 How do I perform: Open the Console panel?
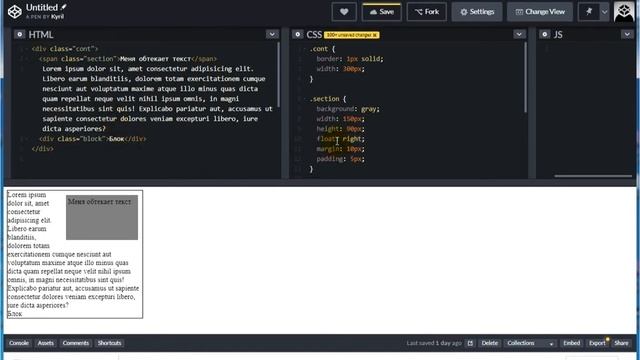[x=19, y=343]
